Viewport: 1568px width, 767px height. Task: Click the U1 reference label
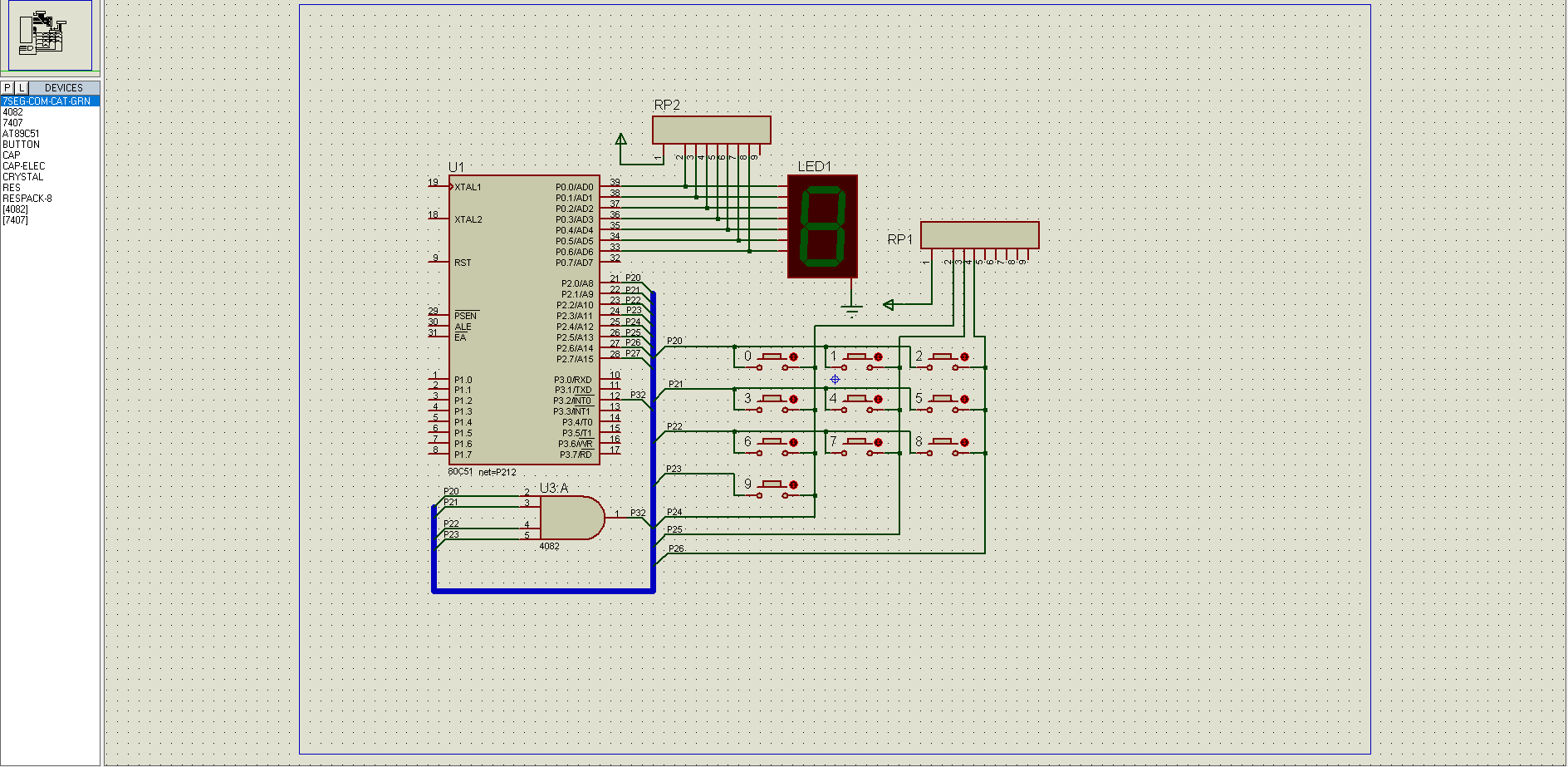coord(456,167)
